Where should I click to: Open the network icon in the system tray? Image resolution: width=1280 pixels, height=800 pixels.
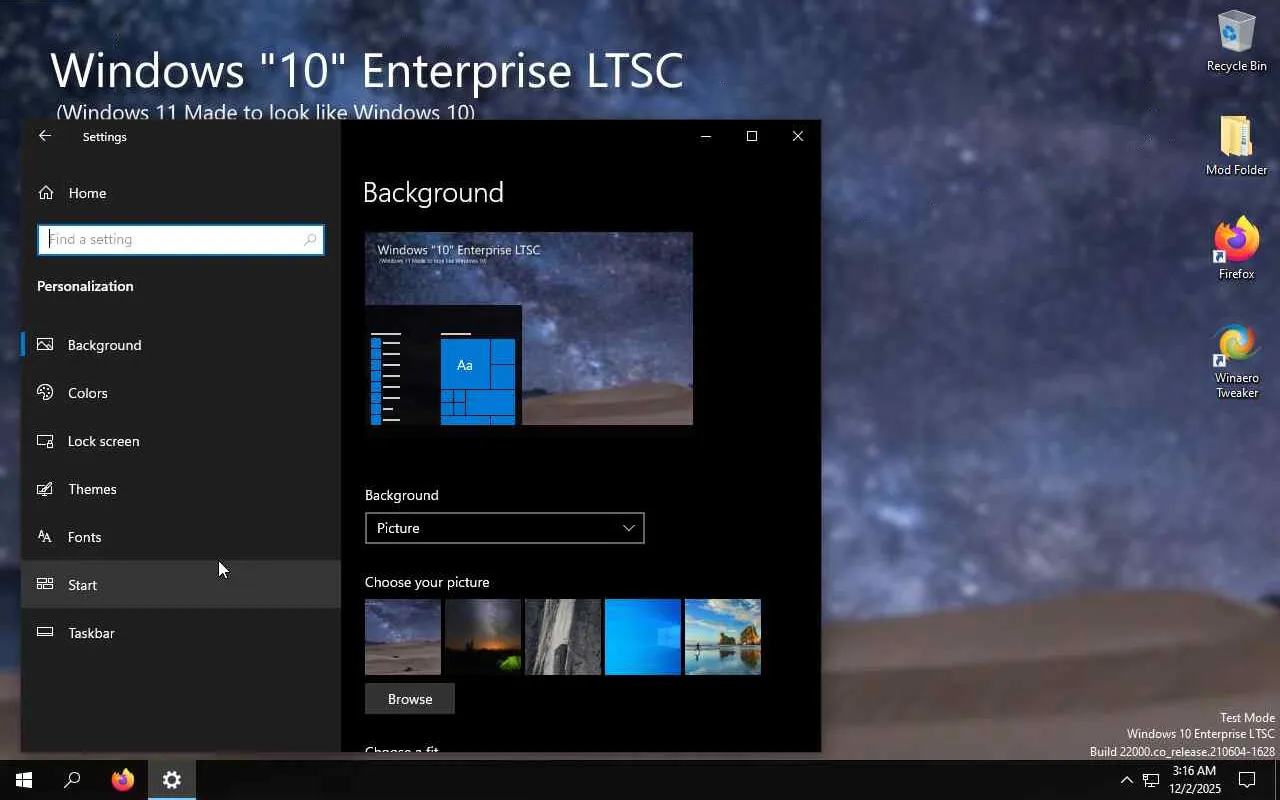pyautogui.click(x=1151, y=780)
